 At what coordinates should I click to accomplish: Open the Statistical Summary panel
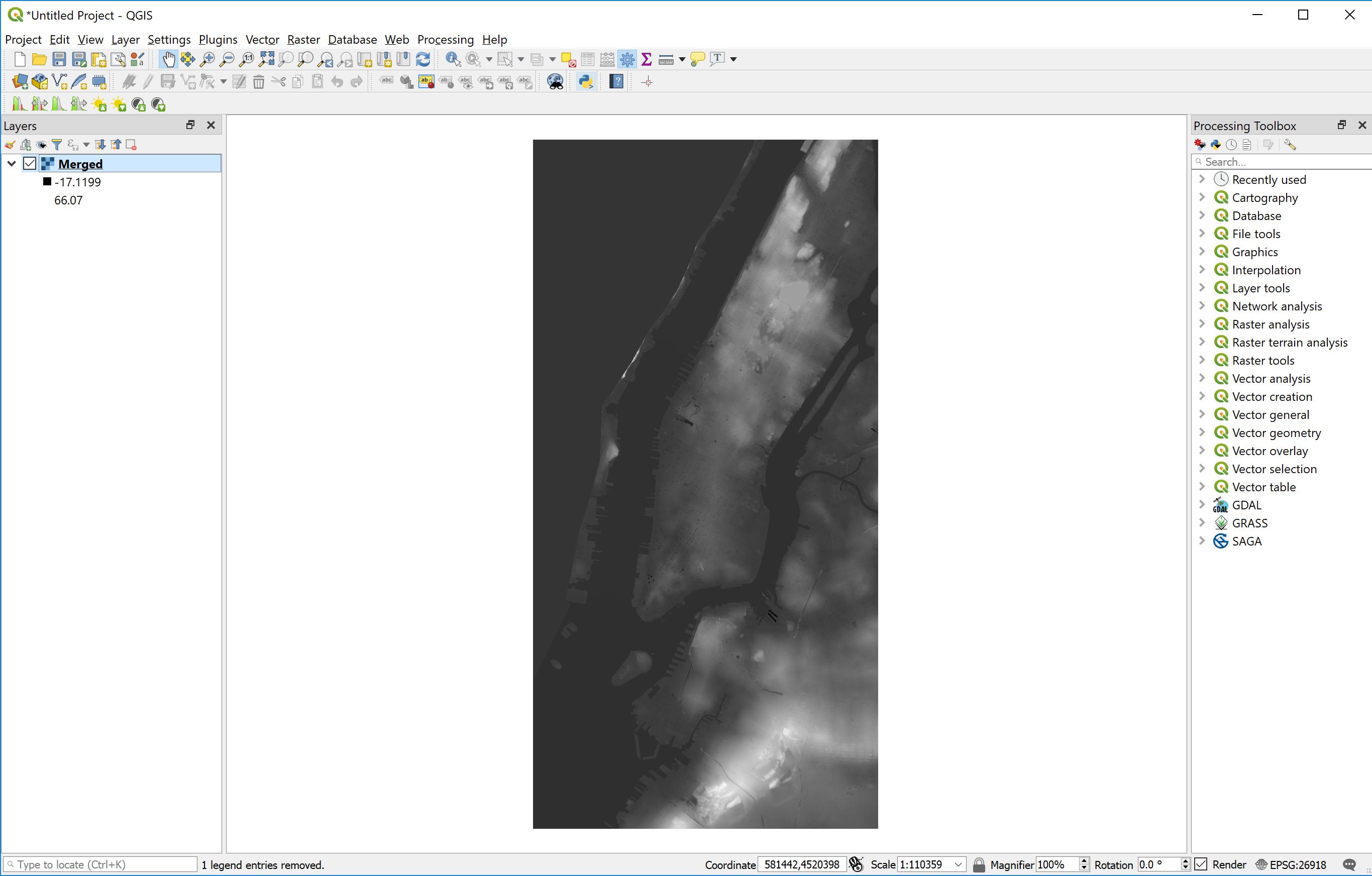coord(646,59)
